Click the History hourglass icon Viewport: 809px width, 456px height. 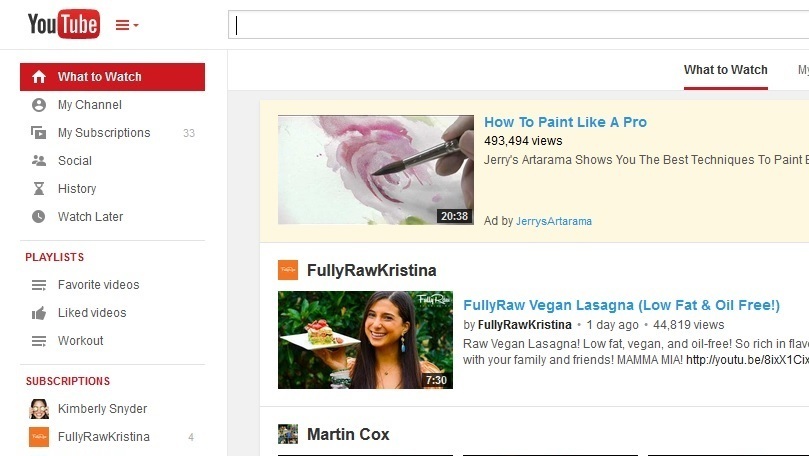39,189
